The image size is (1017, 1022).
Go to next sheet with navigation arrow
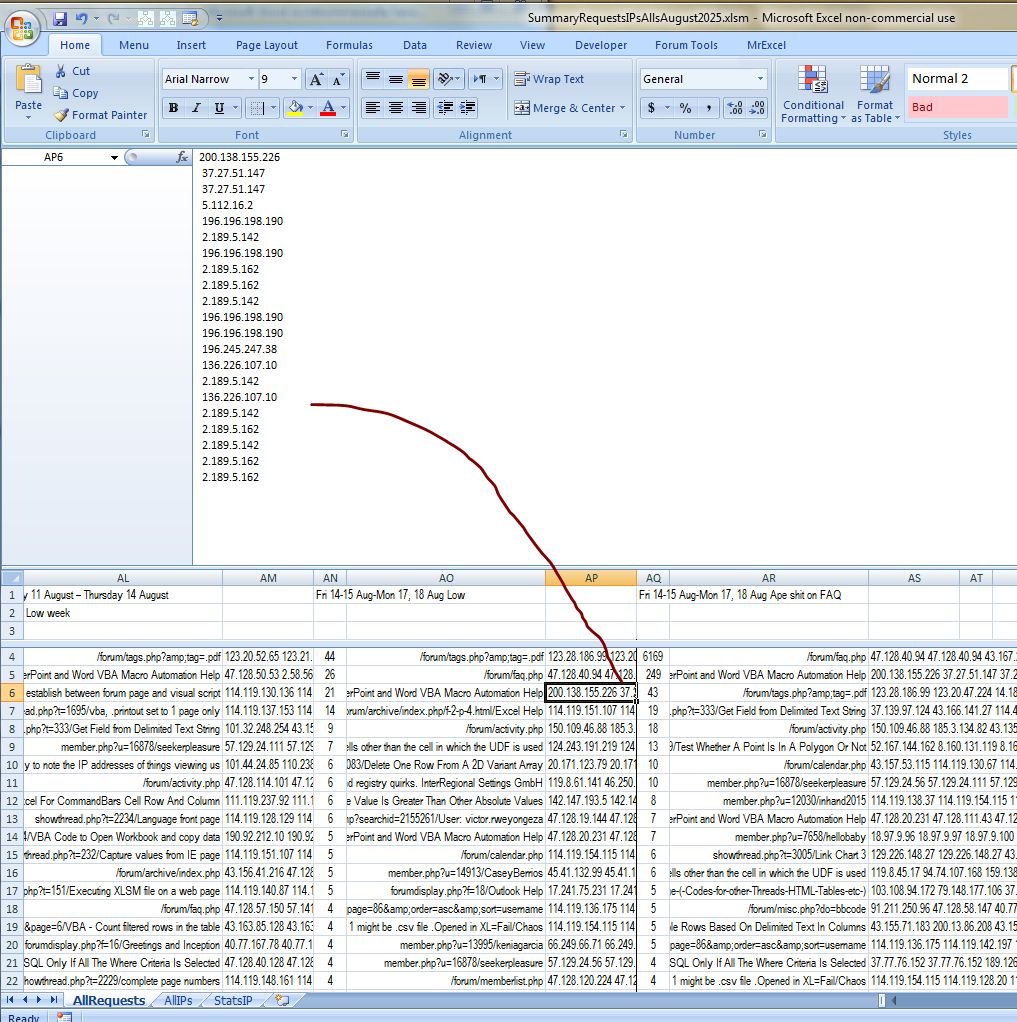click(x=39, y=1000)
